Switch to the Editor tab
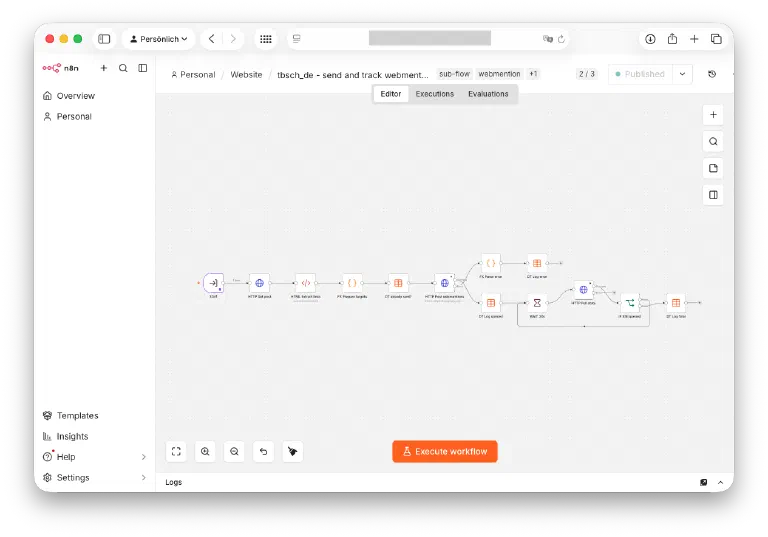Screen dimensions: 768x537 click(x=390, y=94)
